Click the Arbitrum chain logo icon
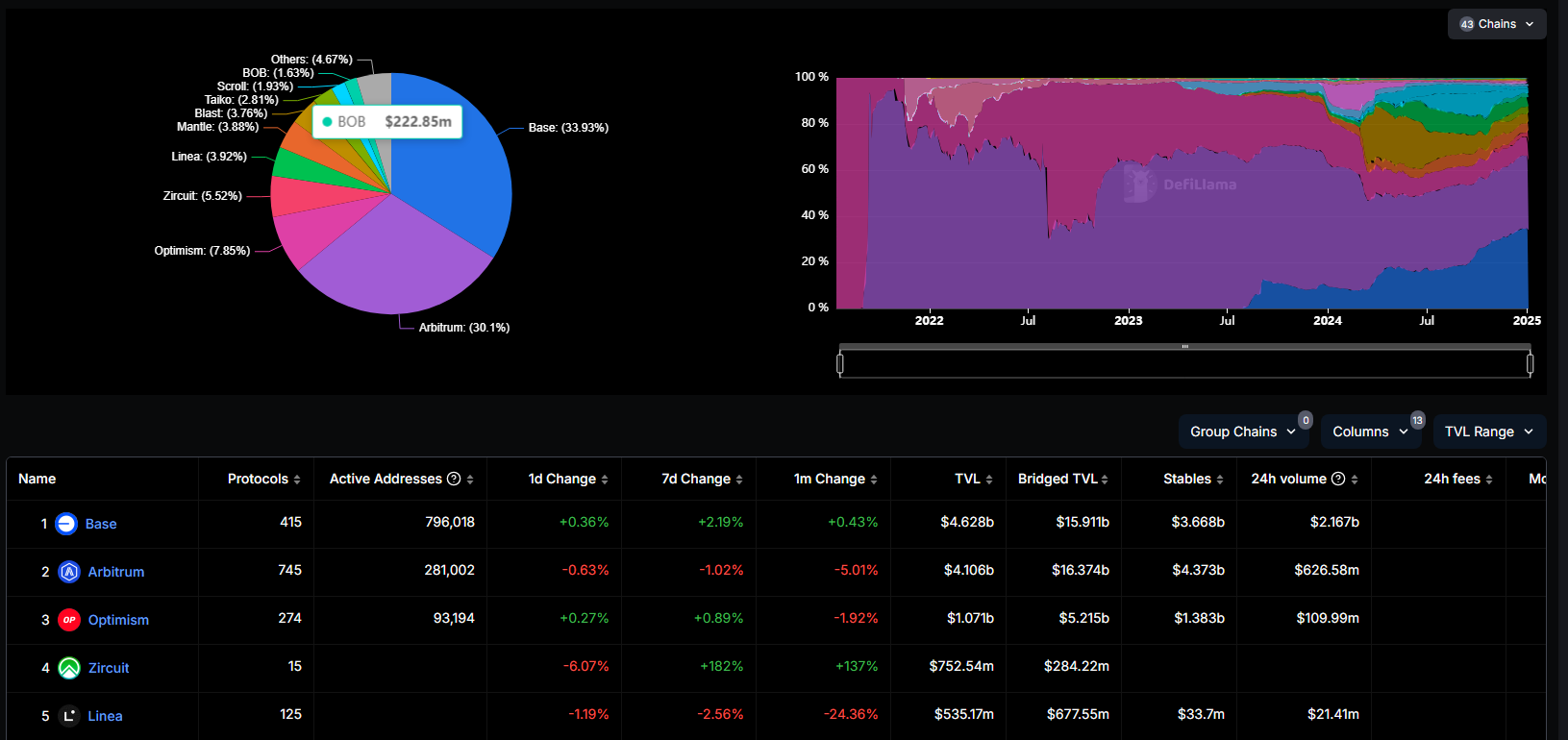 (x=69, y=572)
